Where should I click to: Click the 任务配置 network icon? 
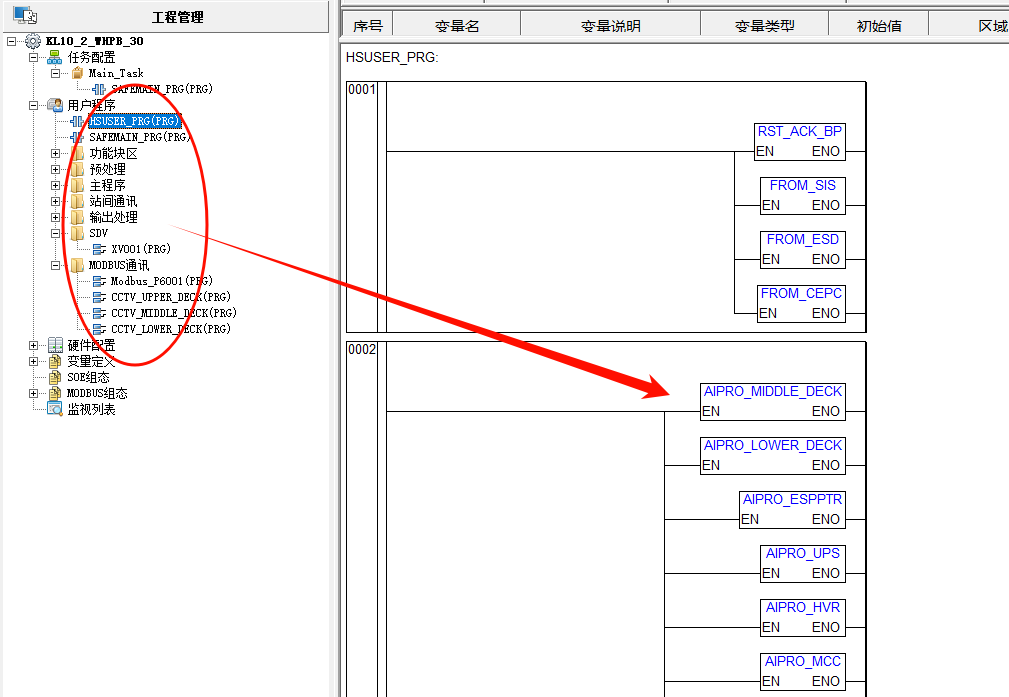[x=55, y=57]
